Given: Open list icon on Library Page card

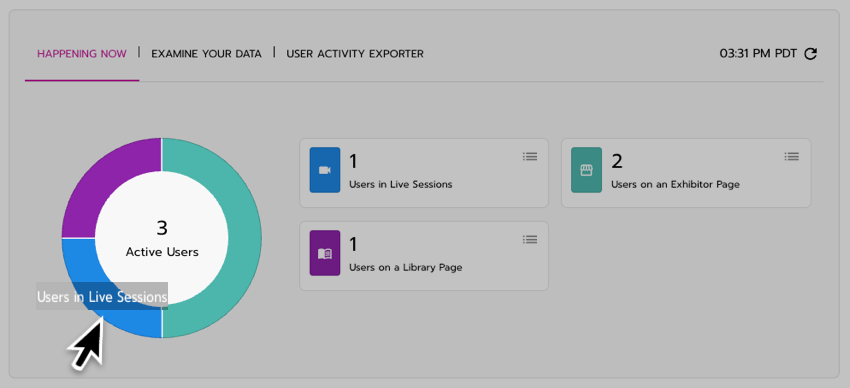Looking at the screenshot, I should [x=530, y=240].
